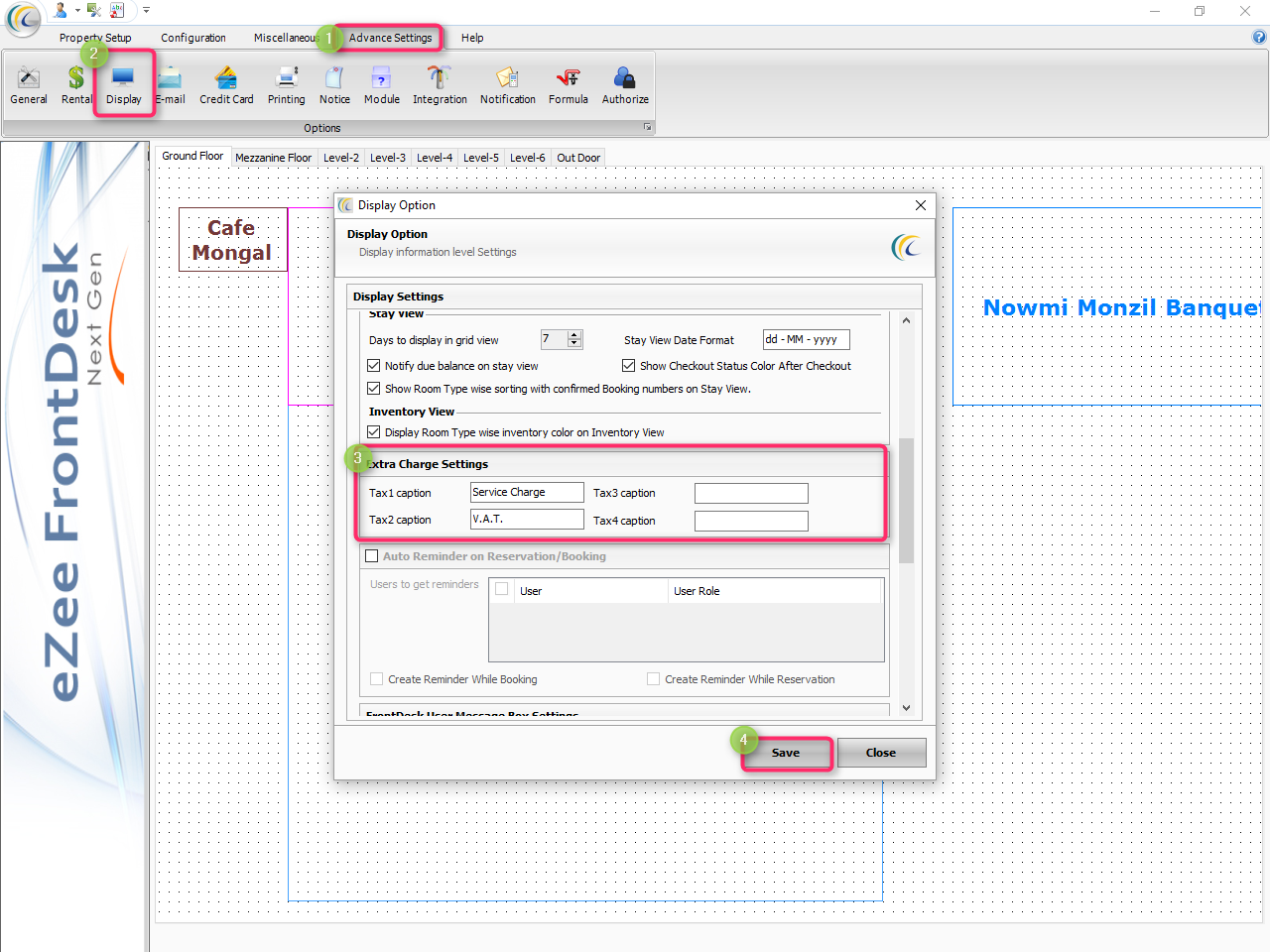Switch to the Level-6 tab
The width and height of the screenshot is (1270, 952).
point(528,158)
